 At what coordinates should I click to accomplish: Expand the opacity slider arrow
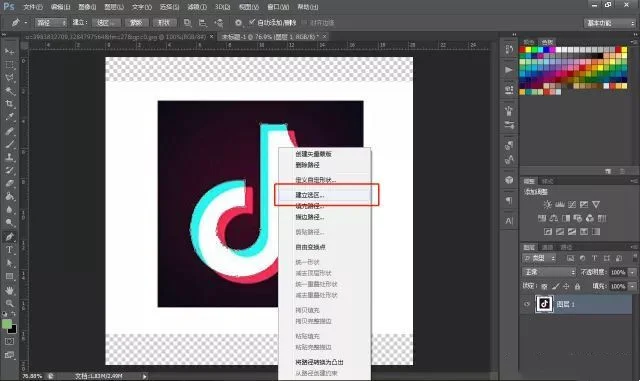pyautogui.click(x=632, y=272)
